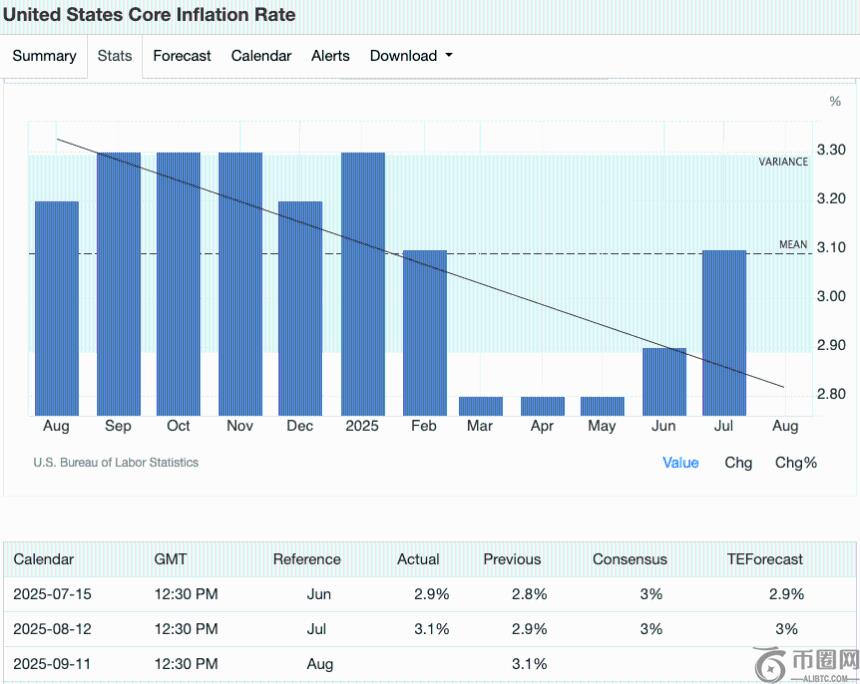Click the Download dropdown caret arrow

pos(449,56)
